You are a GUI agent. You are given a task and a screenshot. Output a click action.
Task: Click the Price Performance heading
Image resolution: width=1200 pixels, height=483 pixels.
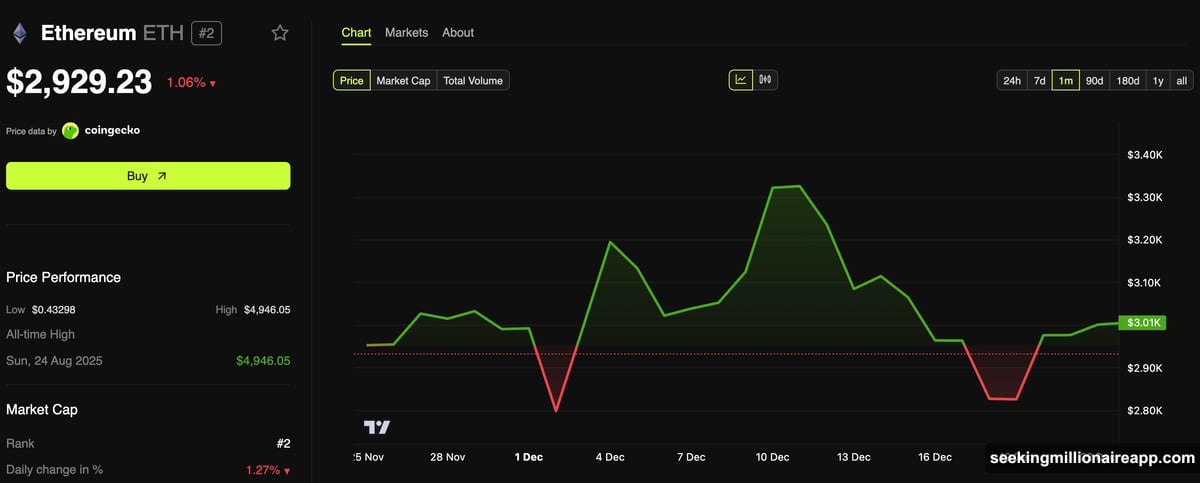click(x=63, y=277)
